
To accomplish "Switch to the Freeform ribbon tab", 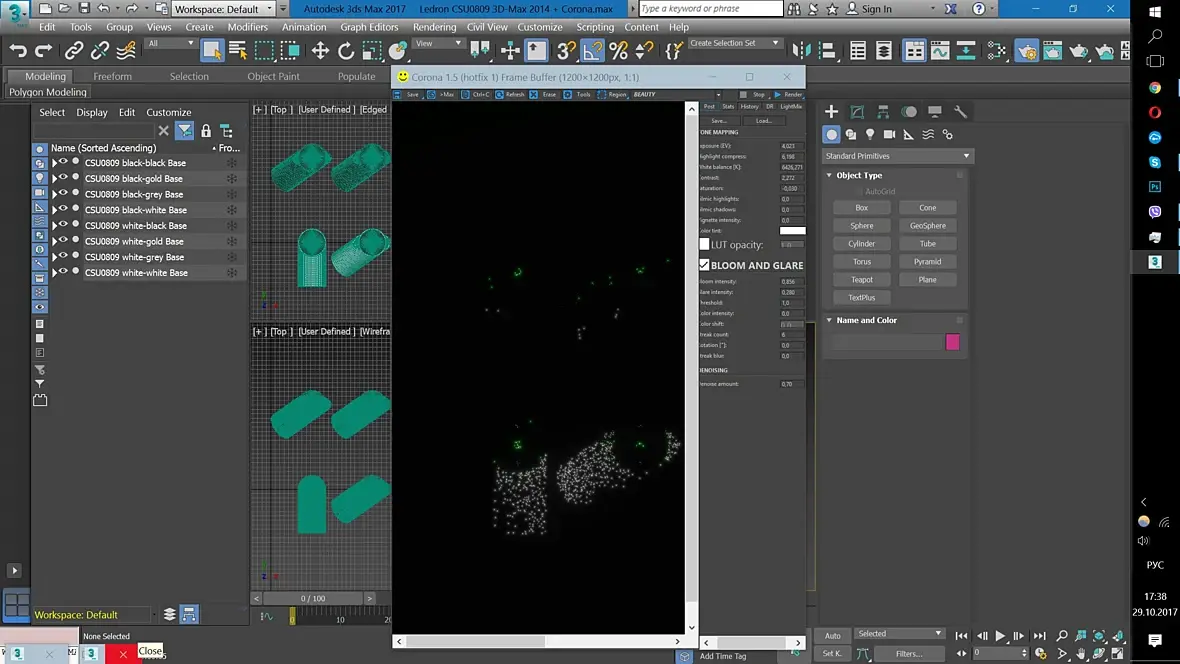I will pyautogui.click(x=112, y=76).
